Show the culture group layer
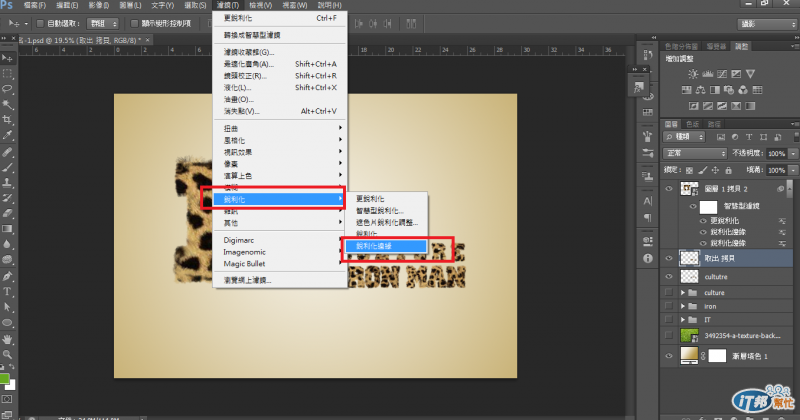 point(669,292)
